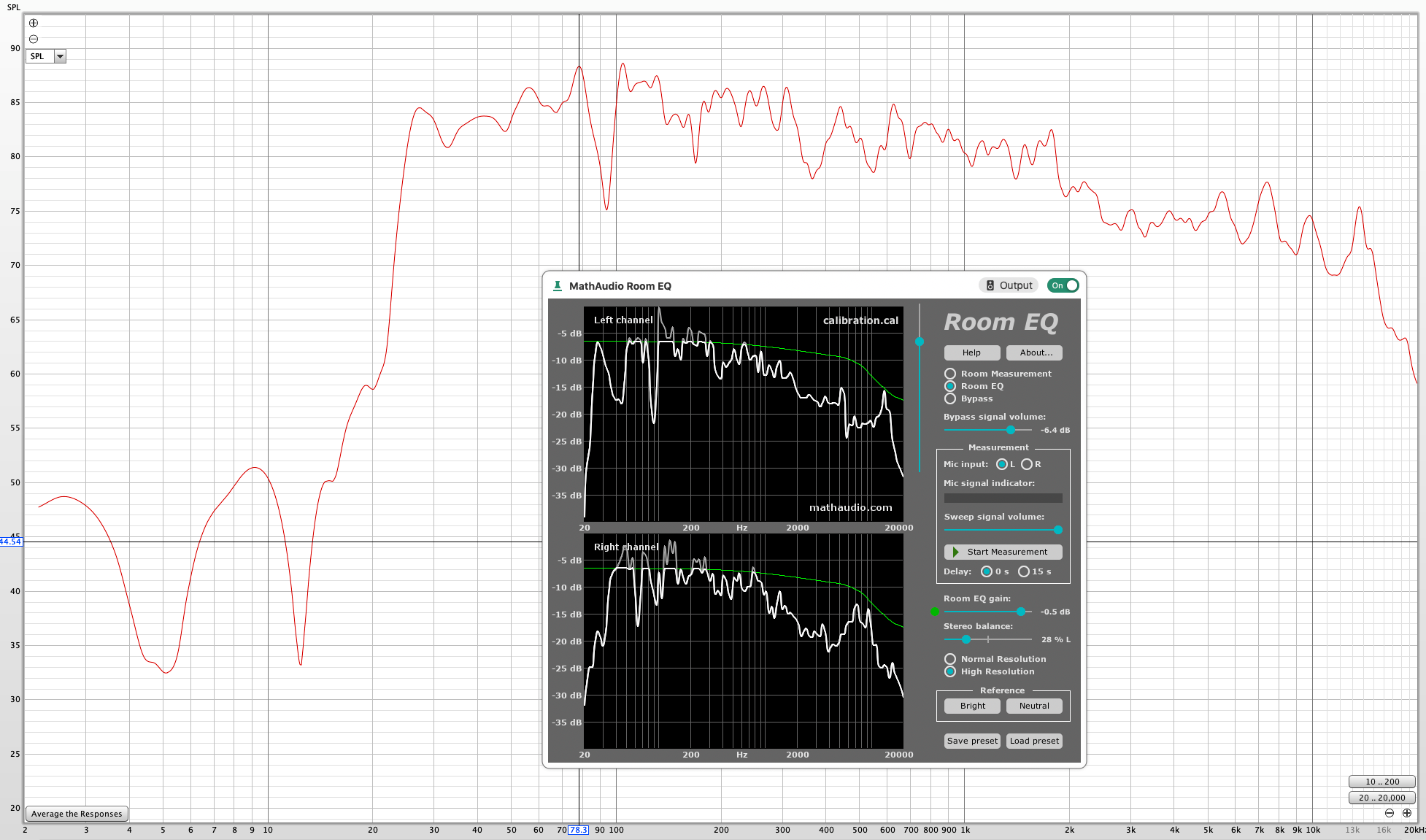Select Normal Resolution
The width and height of the screenshot is (1426, 840).
(950, 659)
